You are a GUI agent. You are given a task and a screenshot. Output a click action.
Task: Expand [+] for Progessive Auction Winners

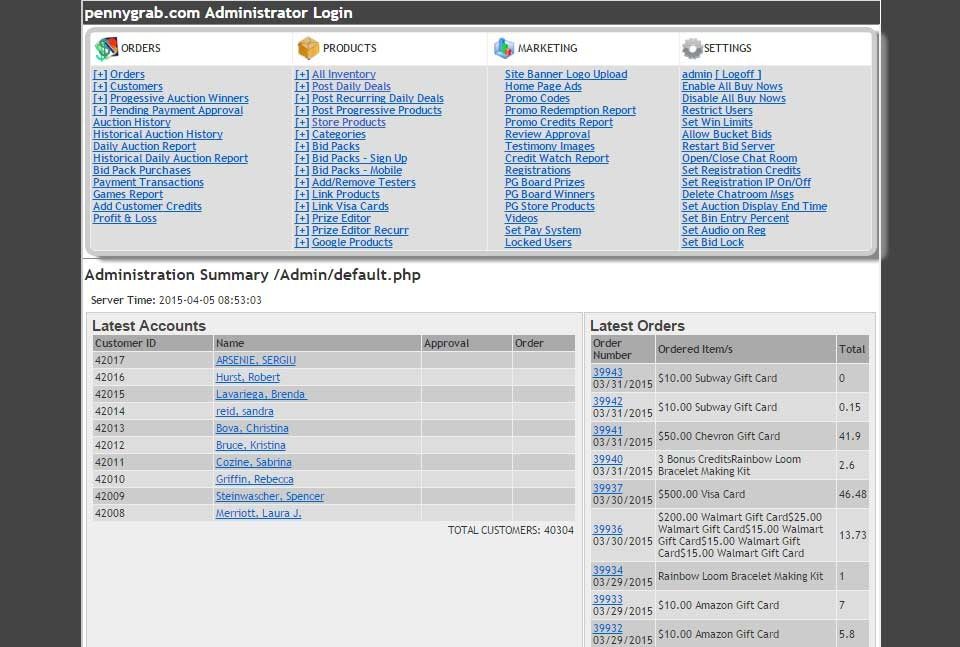click(100, 98)
